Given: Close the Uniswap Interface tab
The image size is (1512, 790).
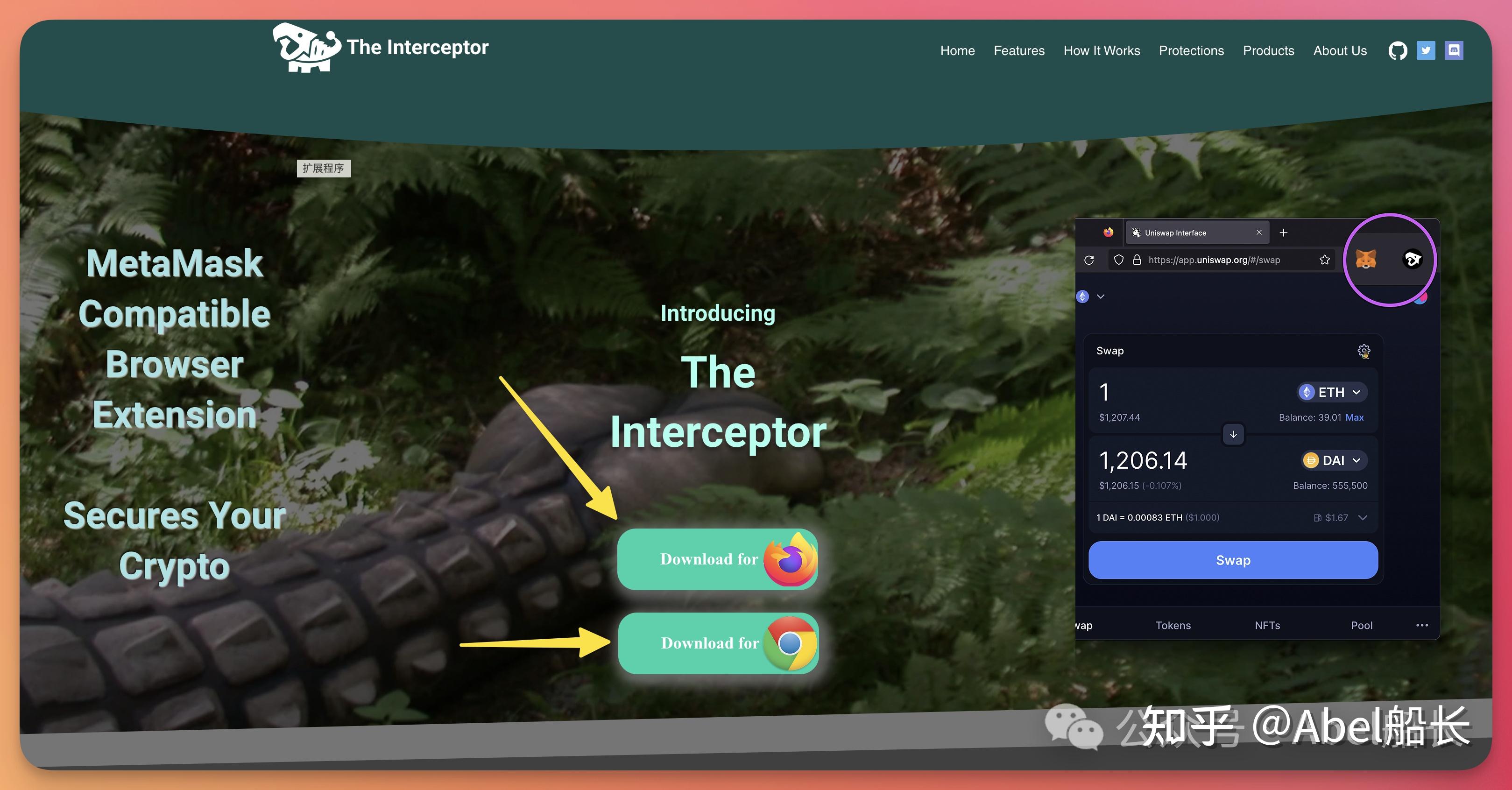Looking at the screenshot, I should click(1258, 233).
